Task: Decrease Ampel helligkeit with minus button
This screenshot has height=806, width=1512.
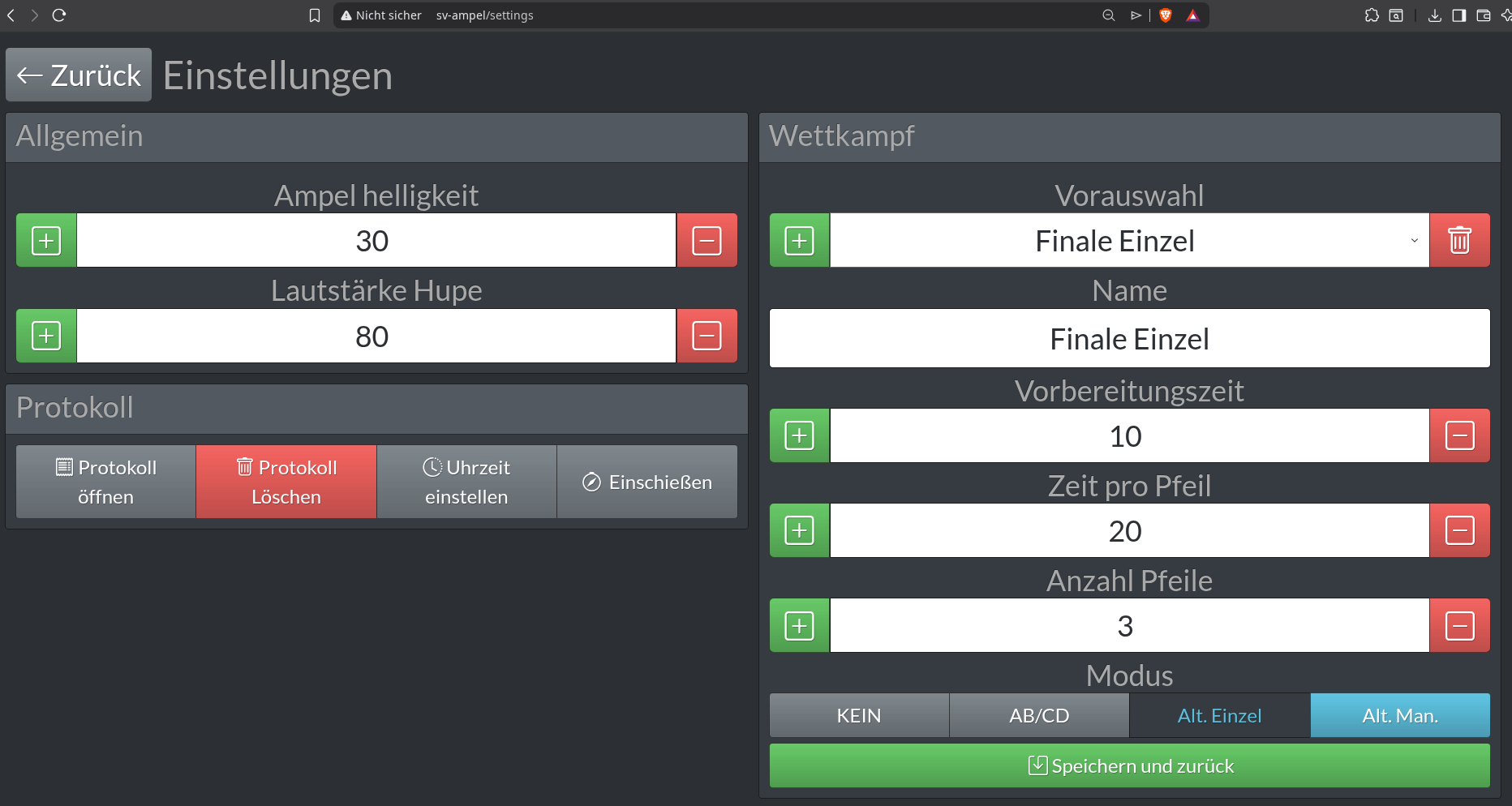Action: pos(707,241)
